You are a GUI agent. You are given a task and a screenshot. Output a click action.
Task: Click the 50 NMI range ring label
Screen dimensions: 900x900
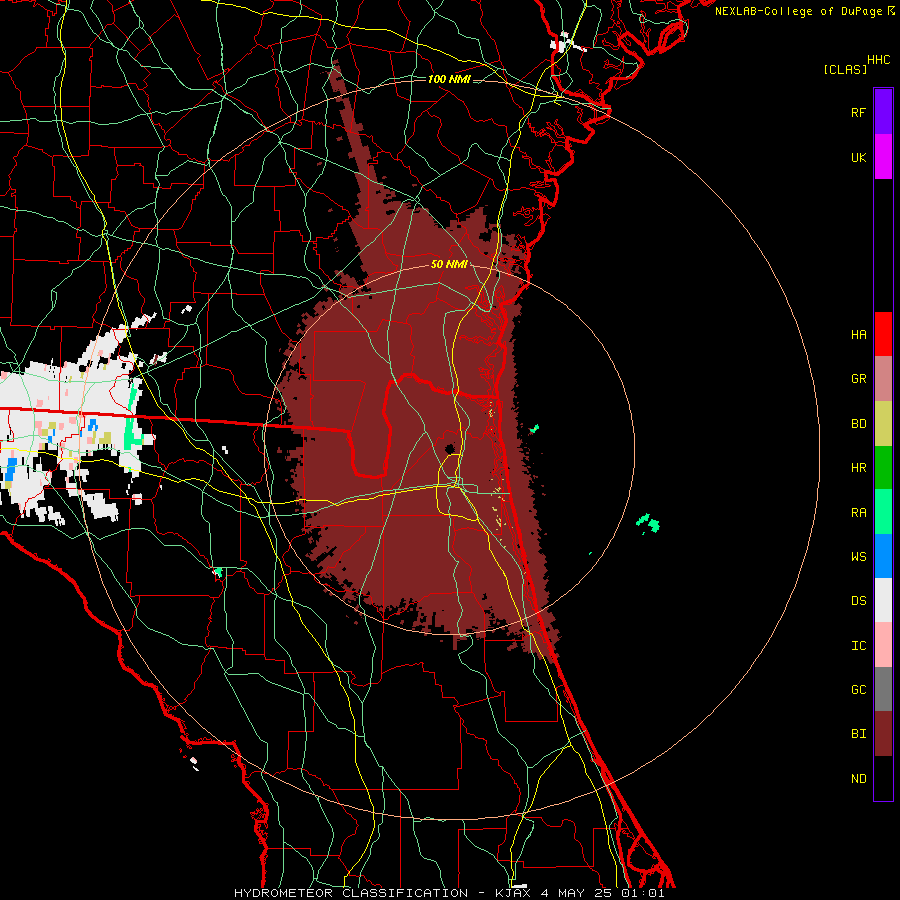[x=449, y=264]
